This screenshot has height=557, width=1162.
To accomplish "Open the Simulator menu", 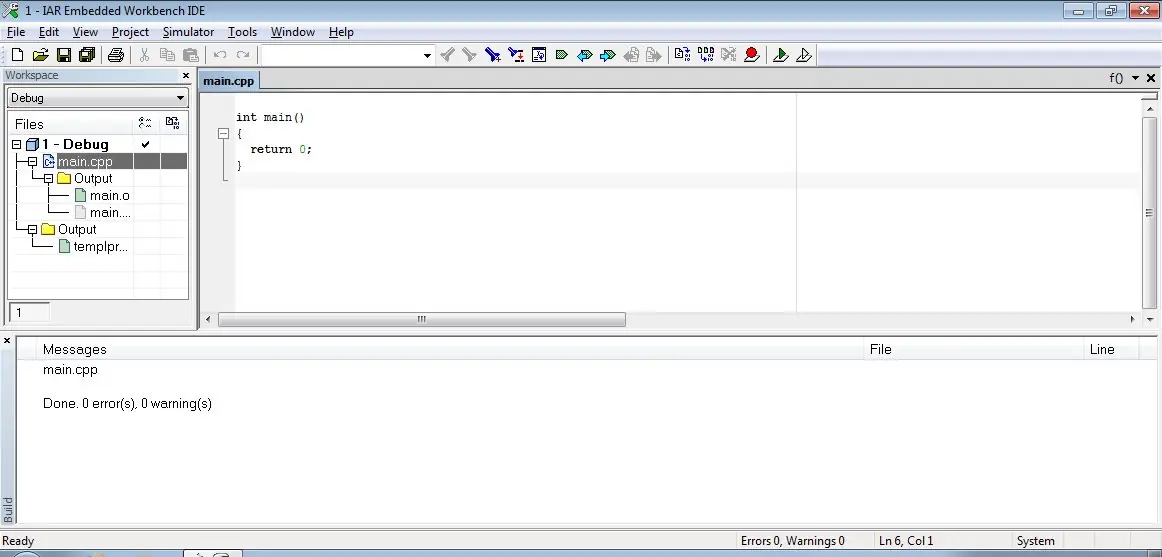I will point(188,32).
